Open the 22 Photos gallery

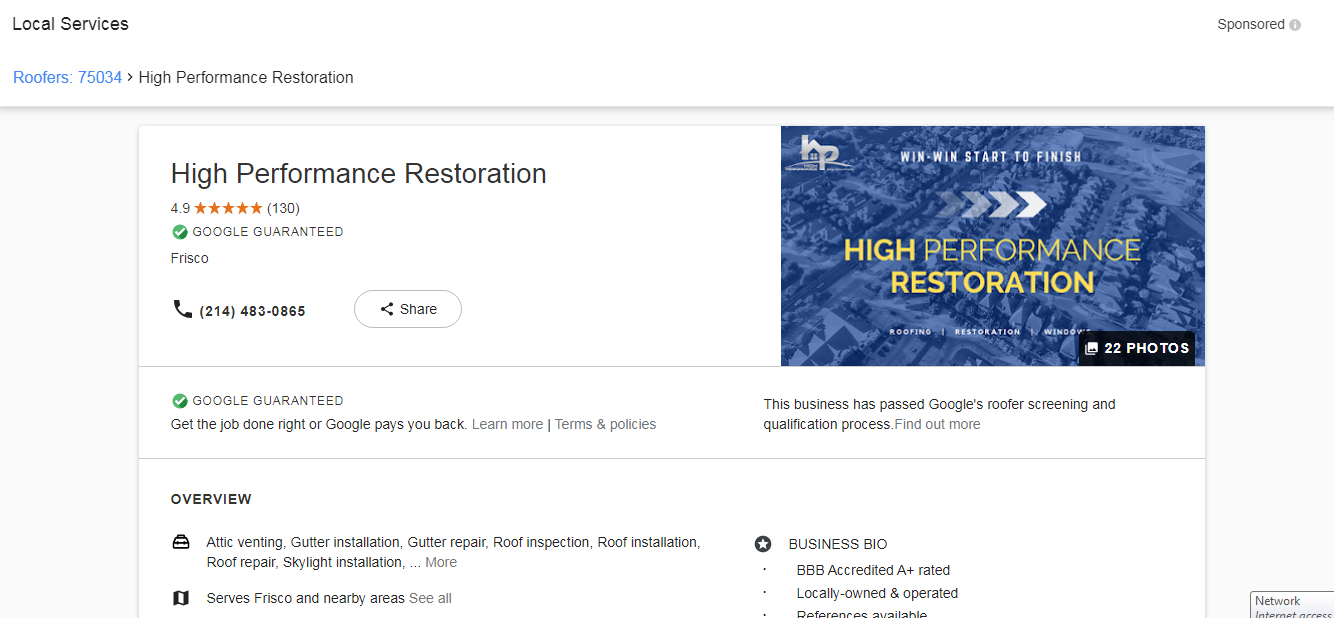[x=1137, y=348]
